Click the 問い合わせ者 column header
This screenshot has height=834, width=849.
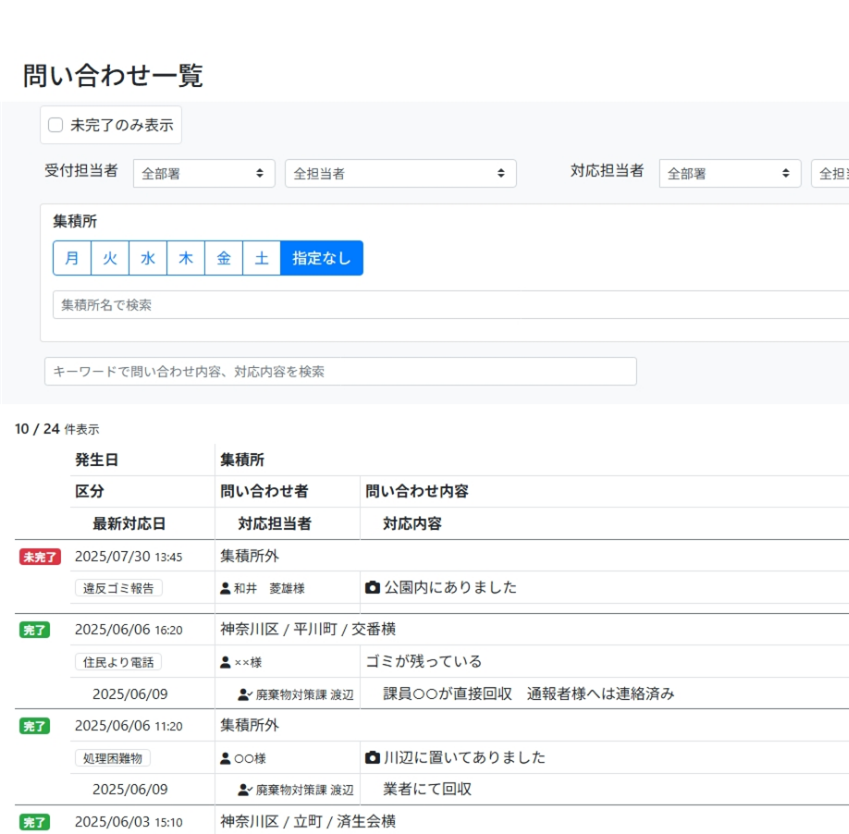(264, 491)
